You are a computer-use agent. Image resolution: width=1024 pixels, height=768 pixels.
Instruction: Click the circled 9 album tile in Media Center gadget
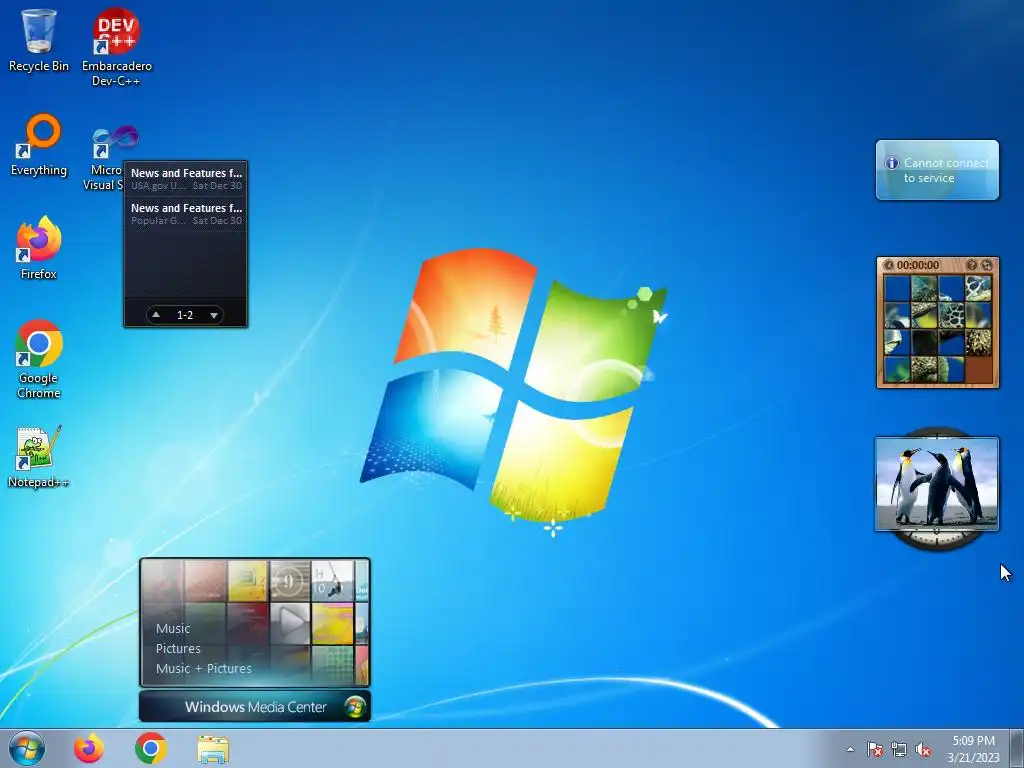point(290,581)
